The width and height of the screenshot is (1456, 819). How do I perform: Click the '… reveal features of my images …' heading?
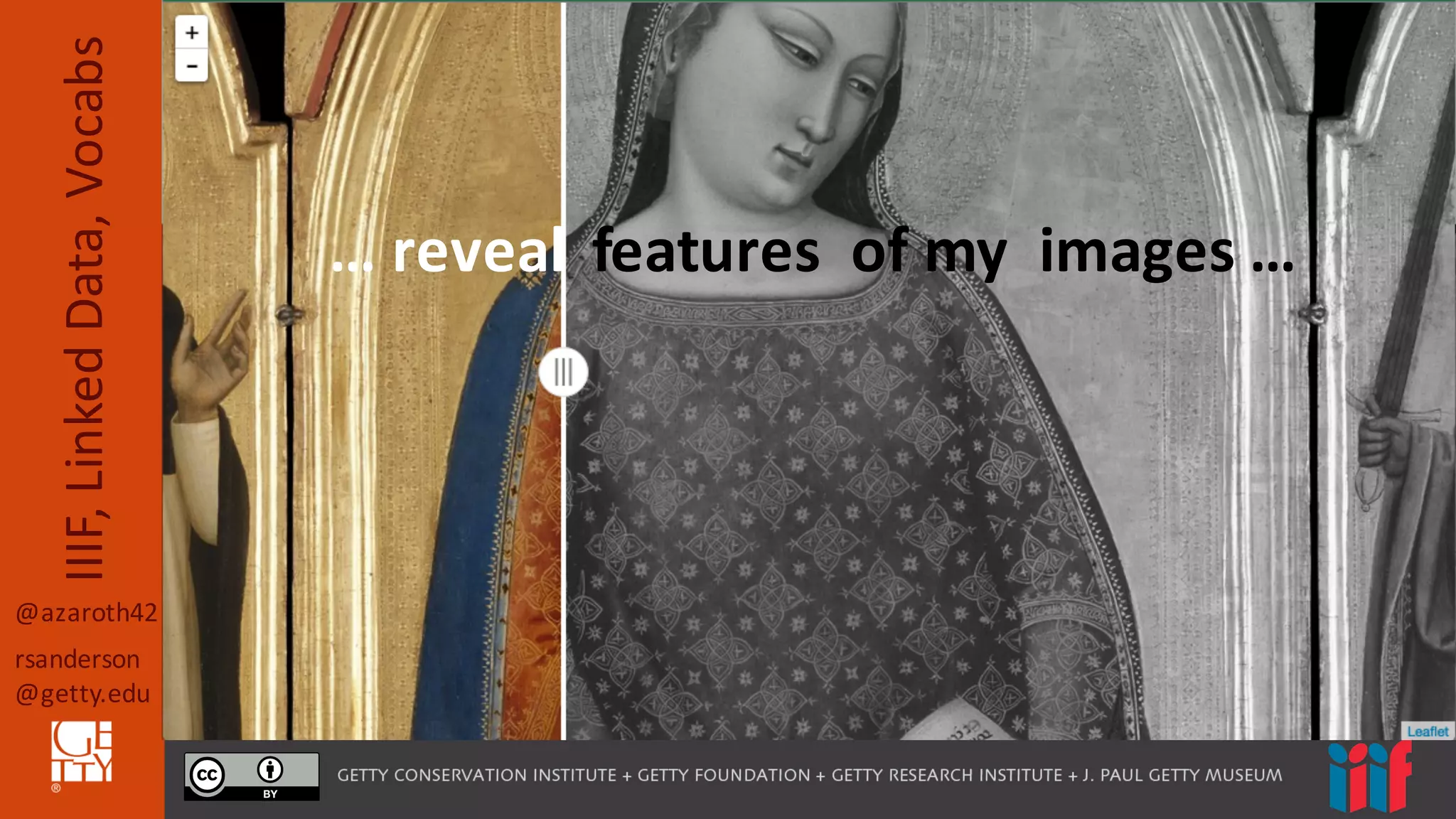[812, 252]
